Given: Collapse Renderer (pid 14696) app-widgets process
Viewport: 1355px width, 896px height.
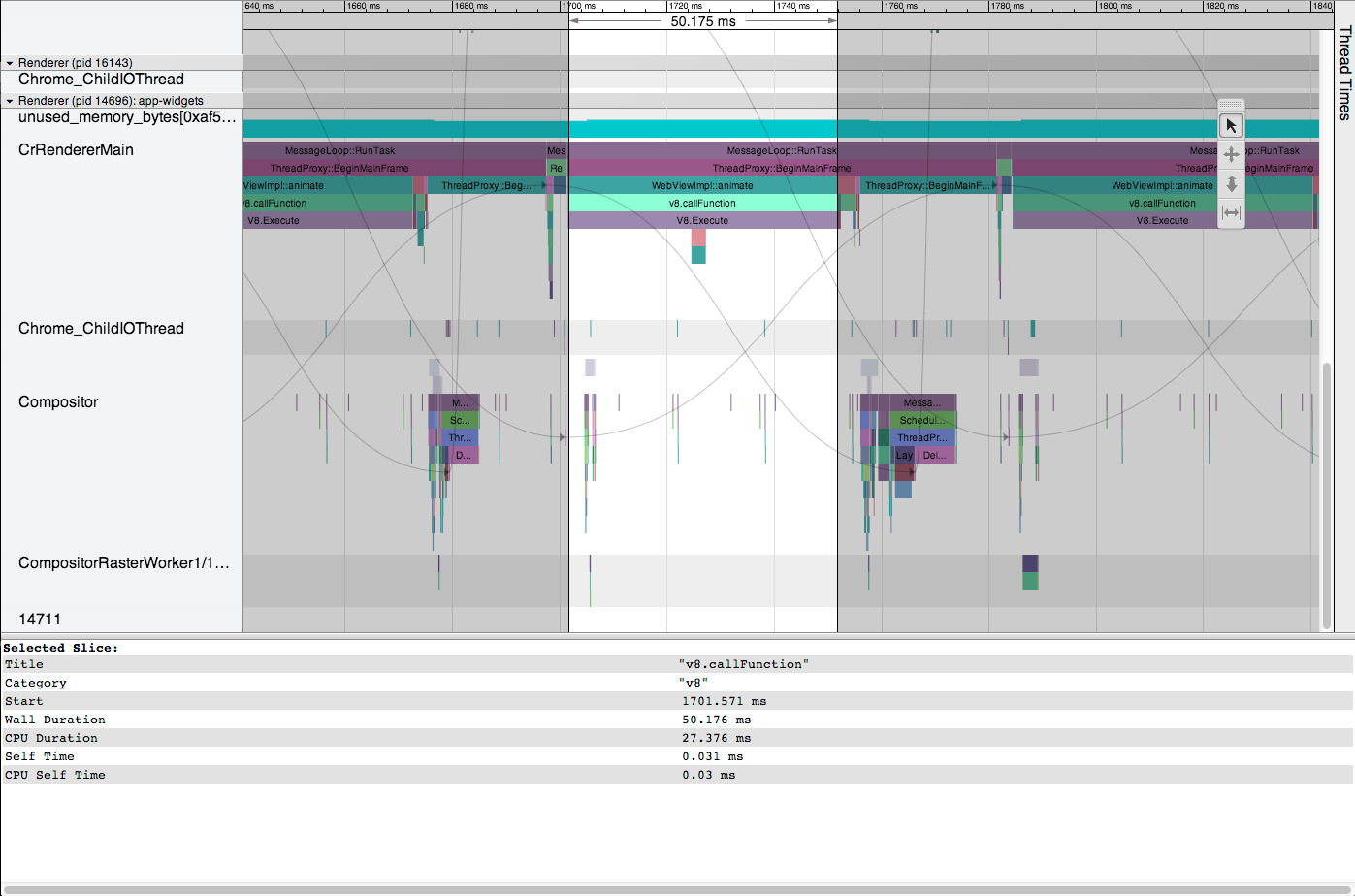Looking at the screenshot, I should [x=10, y=101].
